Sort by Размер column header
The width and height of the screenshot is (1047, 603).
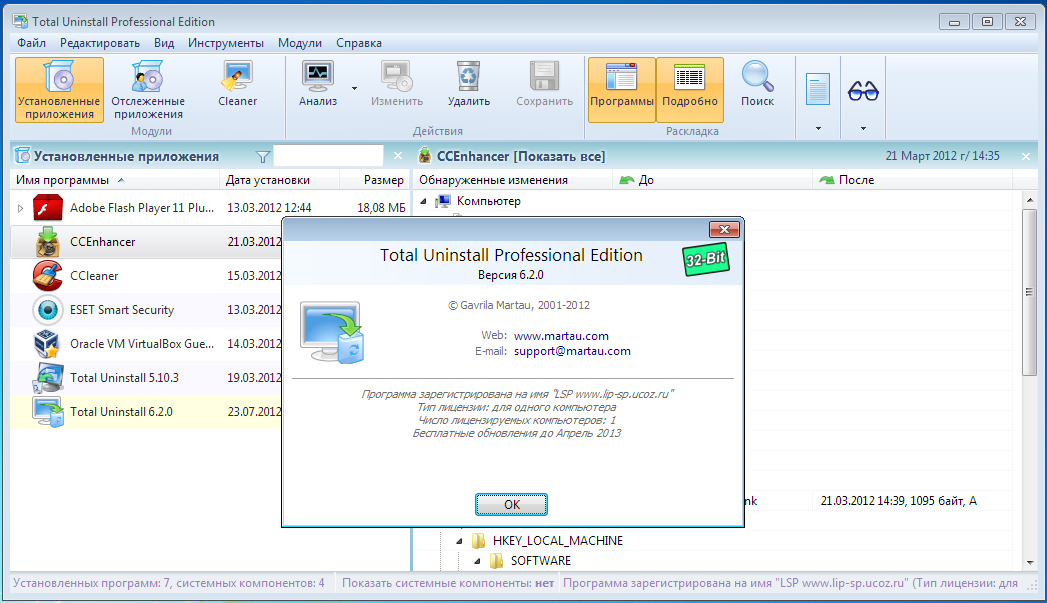click(x=375, y=180)
